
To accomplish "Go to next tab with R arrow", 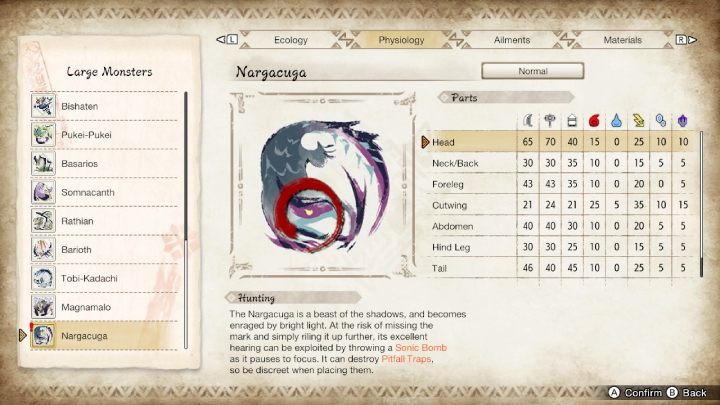I will 686,40.
